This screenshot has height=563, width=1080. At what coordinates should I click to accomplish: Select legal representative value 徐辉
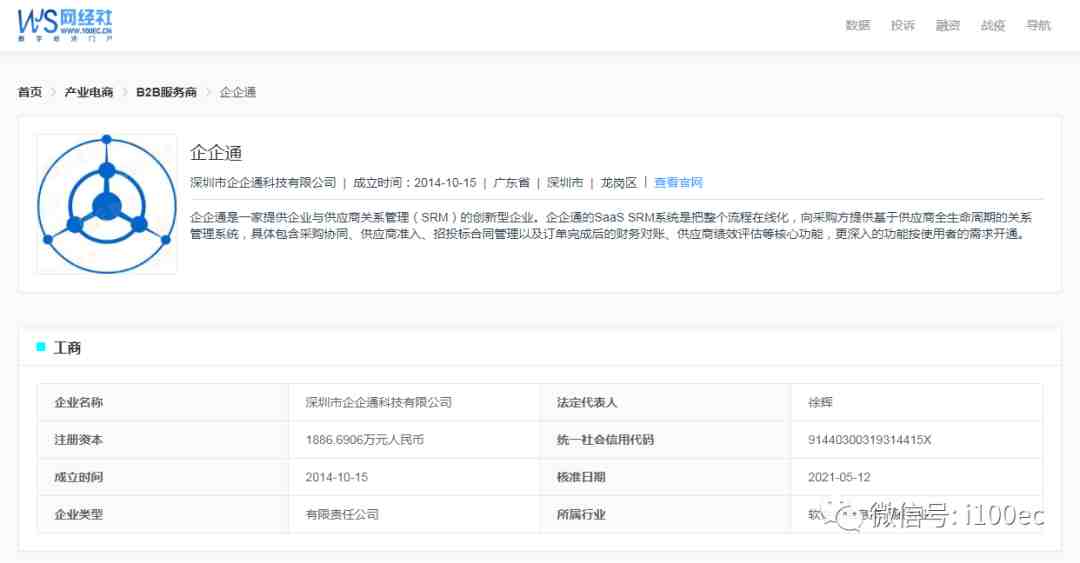click(820, 402)
